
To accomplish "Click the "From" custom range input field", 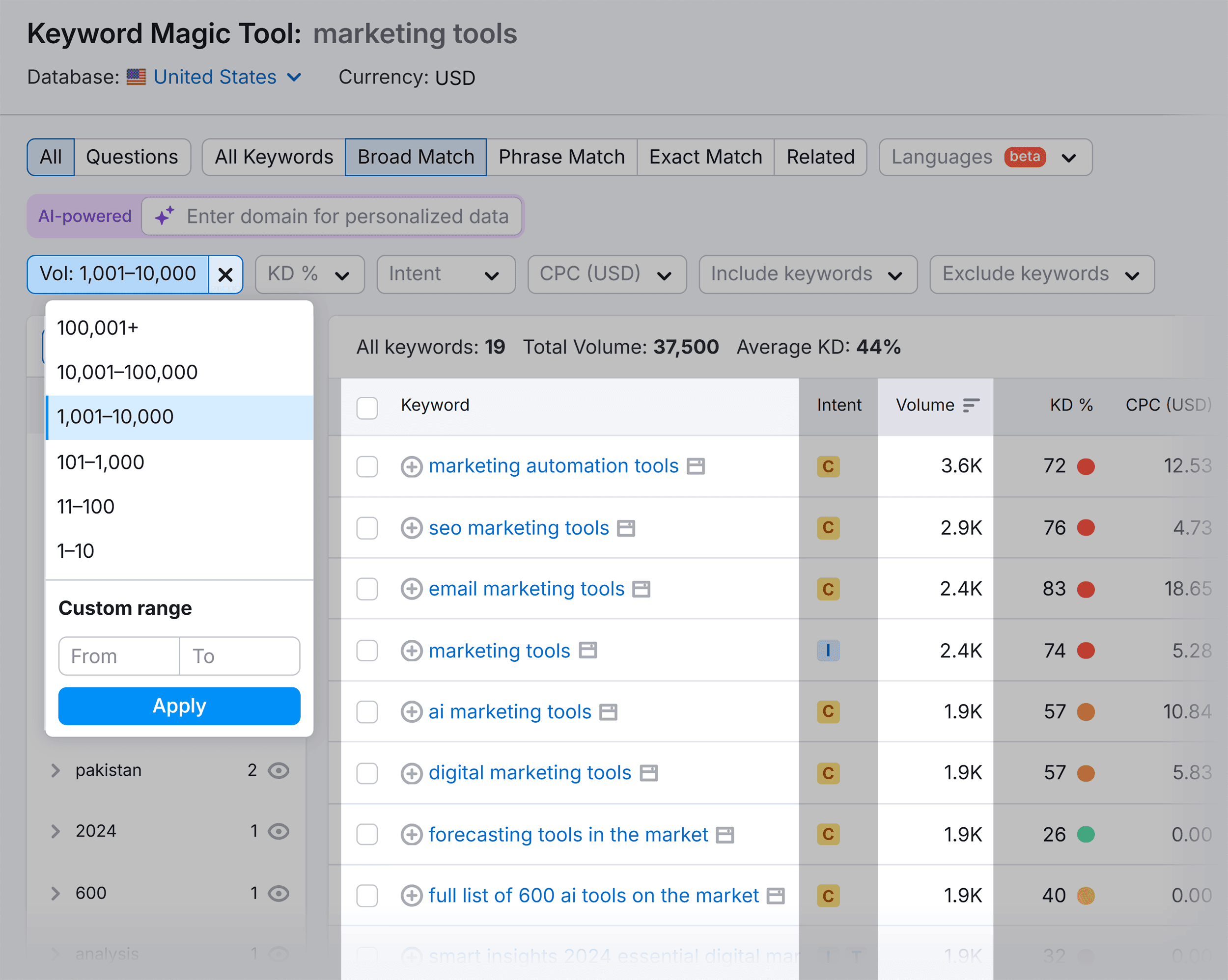I will click(118, 656).
